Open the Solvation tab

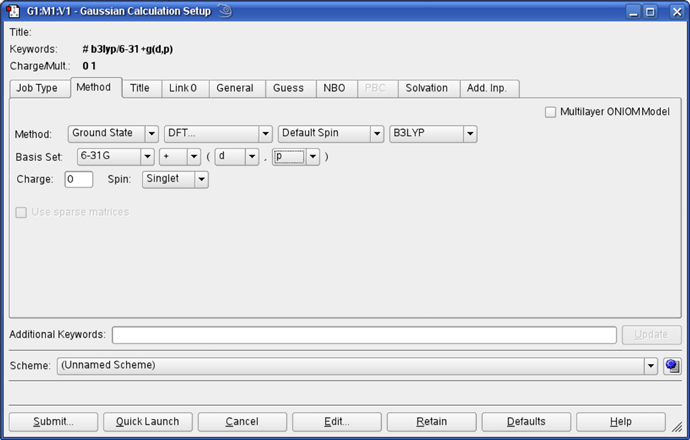(427, 88)
